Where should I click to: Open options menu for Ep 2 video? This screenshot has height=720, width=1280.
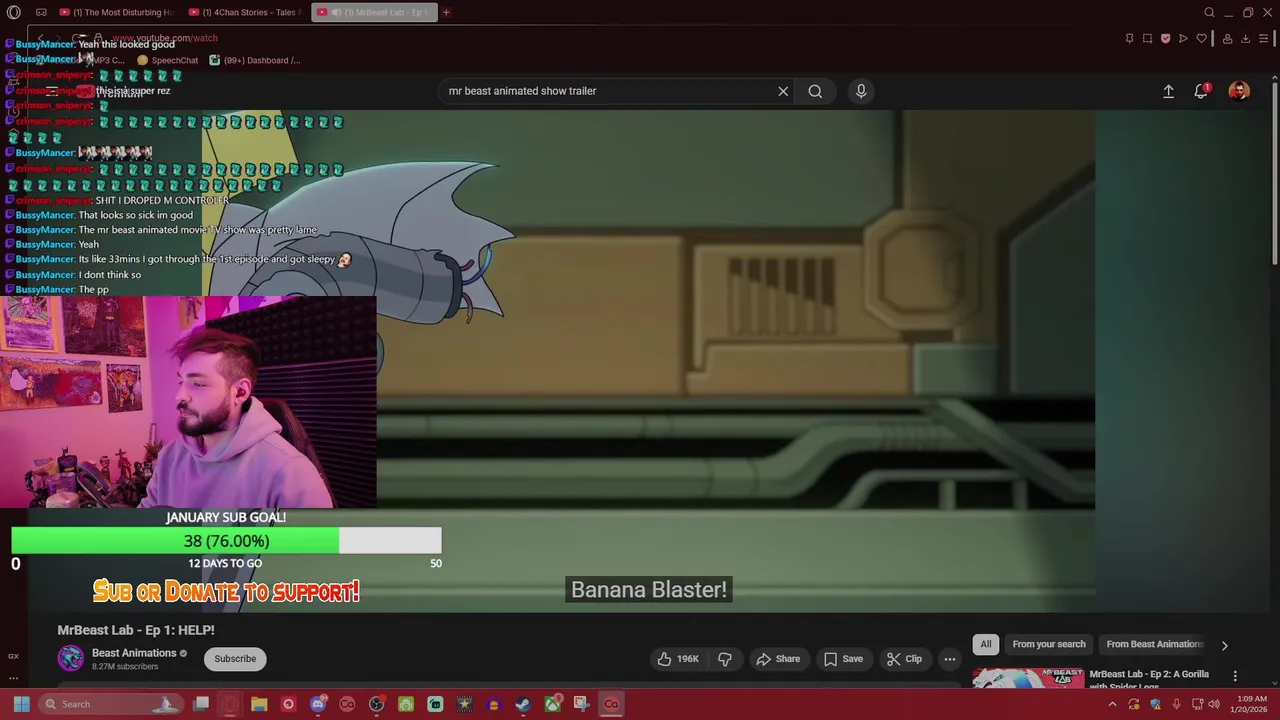[1235, 676]
